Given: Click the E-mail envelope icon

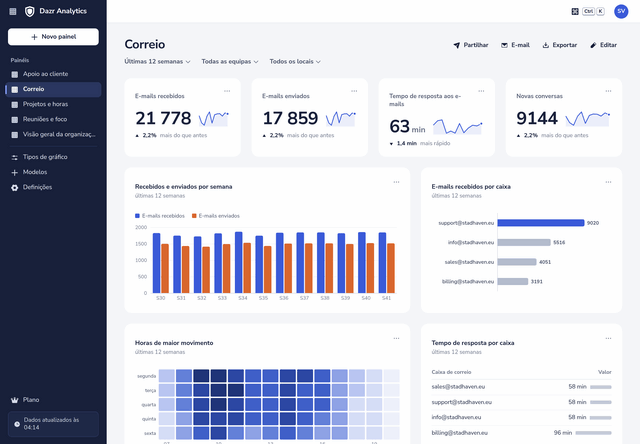Looking at the screenshot, I should click(x=504, y=45).
